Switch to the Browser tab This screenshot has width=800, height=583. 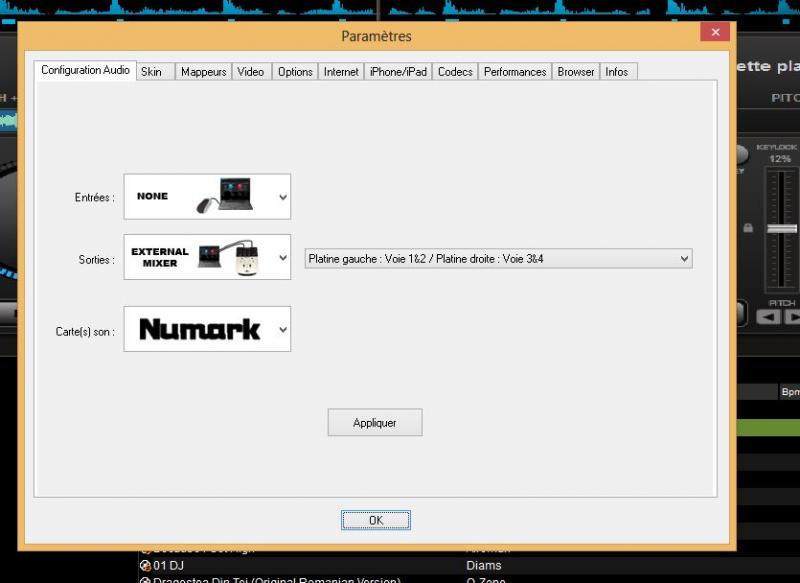pyautogui.click(x=576, y=72)
